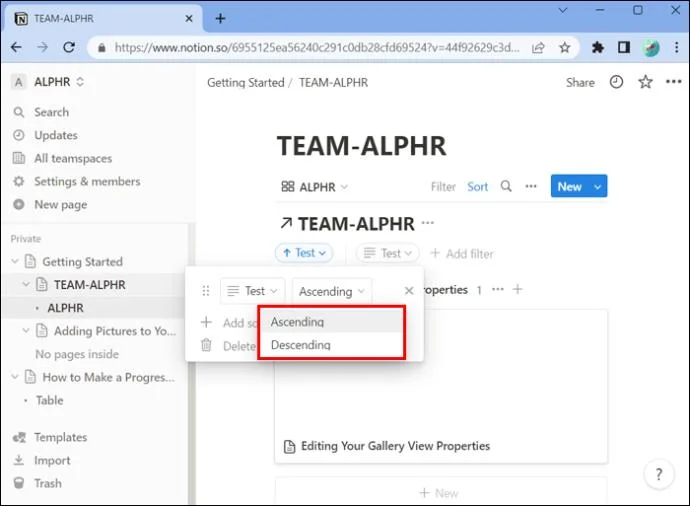Screen dimensions: 690x506
Task: Click the browser back arrow
Action: (16, 47)
